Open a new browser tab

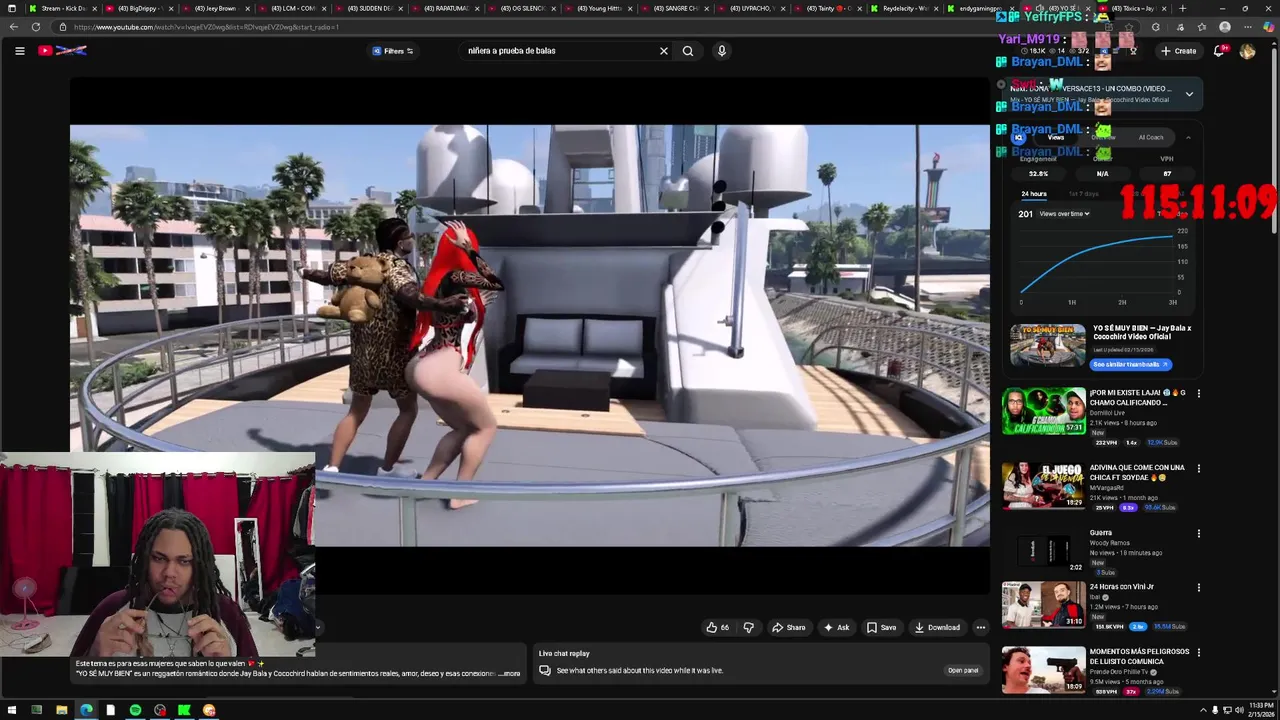(1182, 8)
